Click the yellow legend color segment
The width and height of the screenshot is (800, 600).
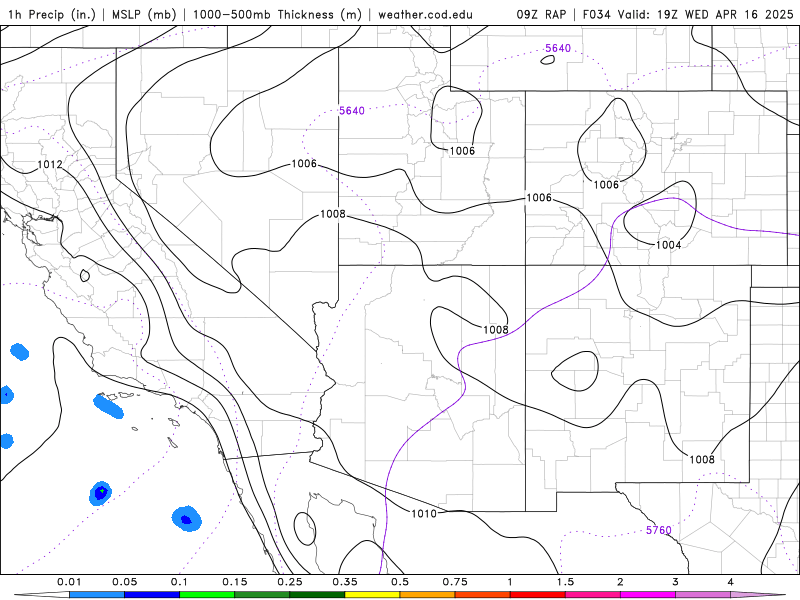coord(372,595)
